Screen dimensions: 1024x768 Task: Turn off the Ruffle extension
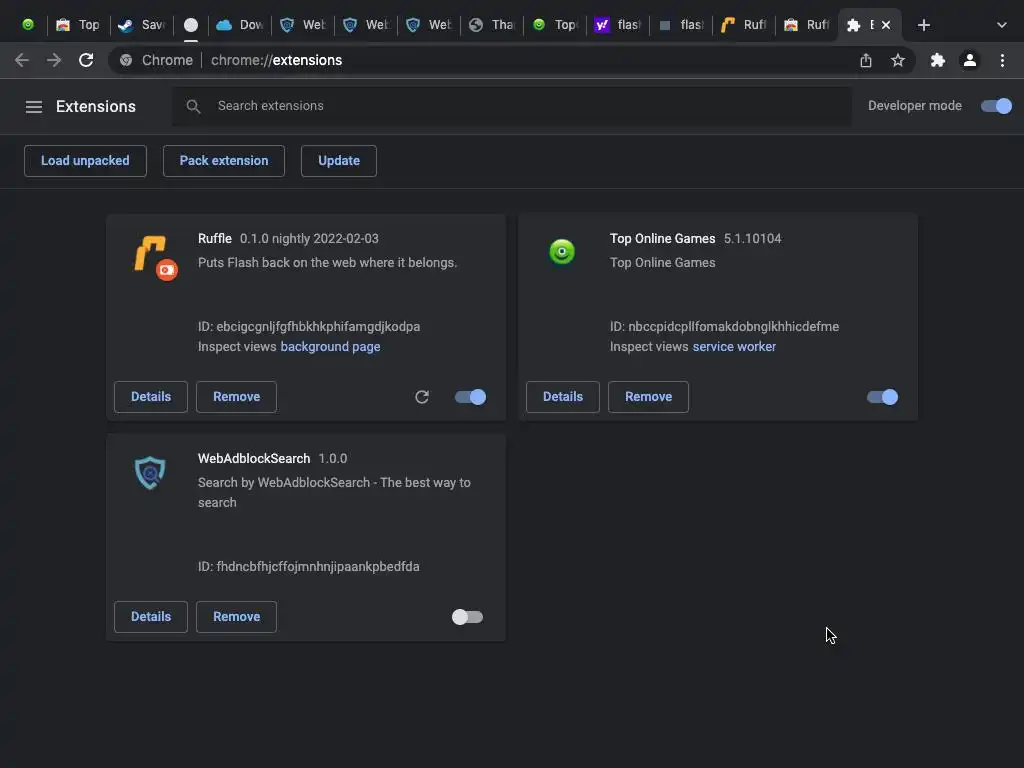coord(470,396)
